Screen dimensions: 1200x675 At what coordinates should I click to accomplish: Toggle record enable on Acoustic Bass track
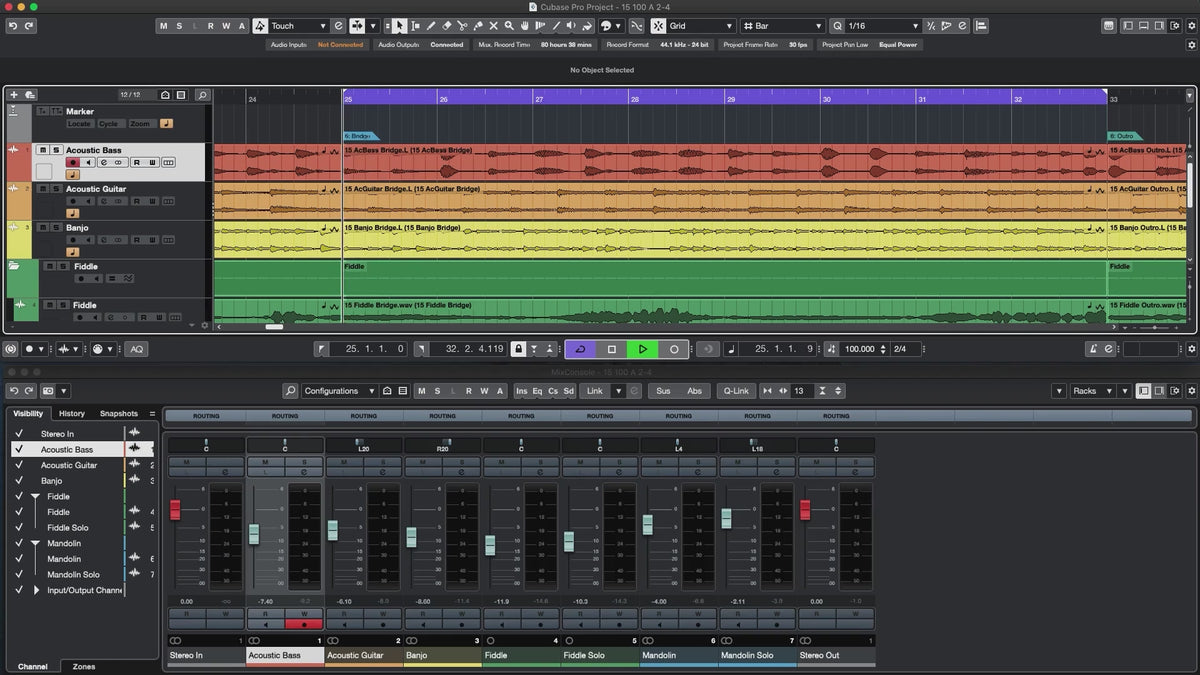pyautogui.click(x=72, y=162)
